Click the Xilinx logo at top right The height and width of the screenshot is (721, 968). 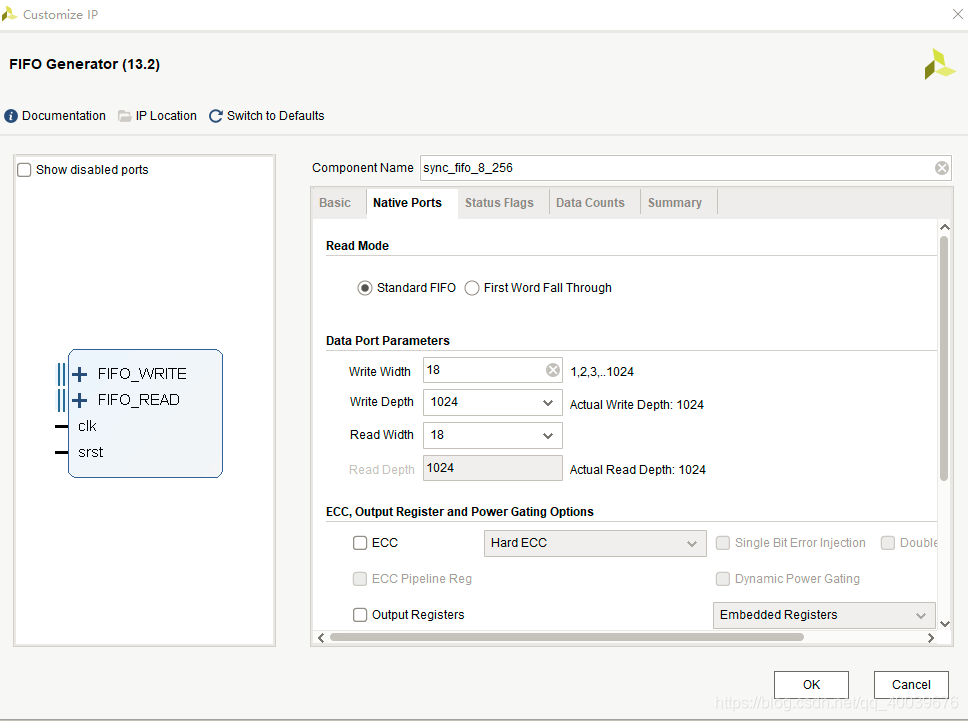940,64
